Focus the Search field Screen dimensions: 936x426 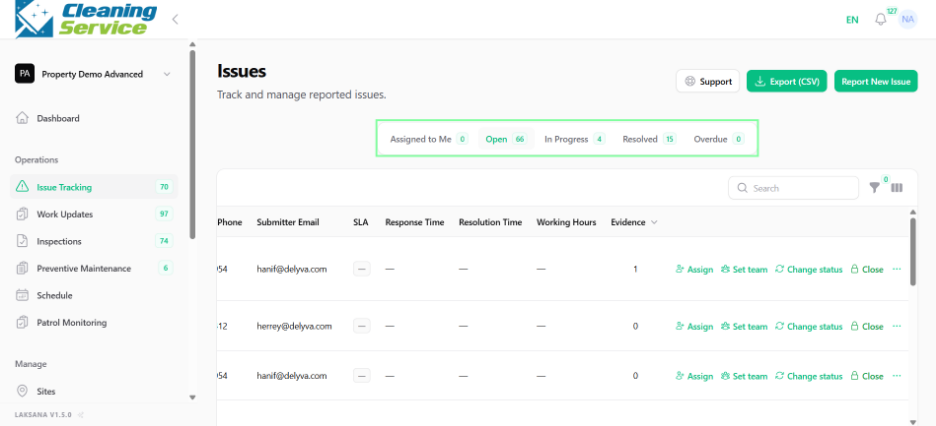click(793, 188)
